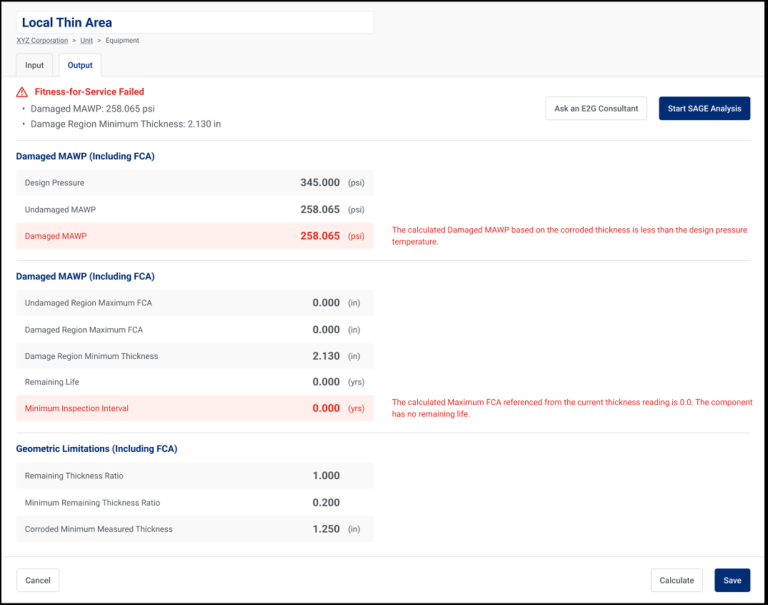Screen dimensions: 768x605
Task: Select the red highlighted Damaged MAWP row
Action: click(x=195, y=236)
